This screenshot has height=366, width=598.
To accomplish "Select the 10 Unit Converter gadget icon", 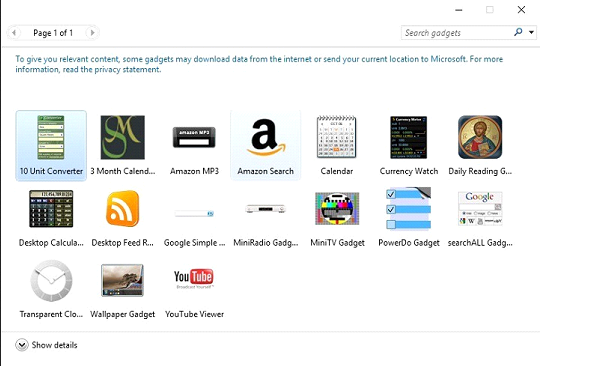I will coord(51,137).
